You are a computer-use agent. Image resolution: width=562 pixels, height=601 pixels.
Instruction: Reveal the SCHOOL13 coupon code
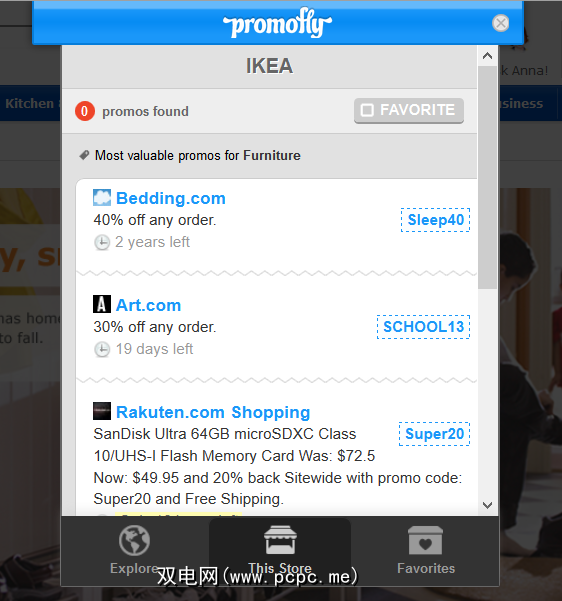[424, 327]
